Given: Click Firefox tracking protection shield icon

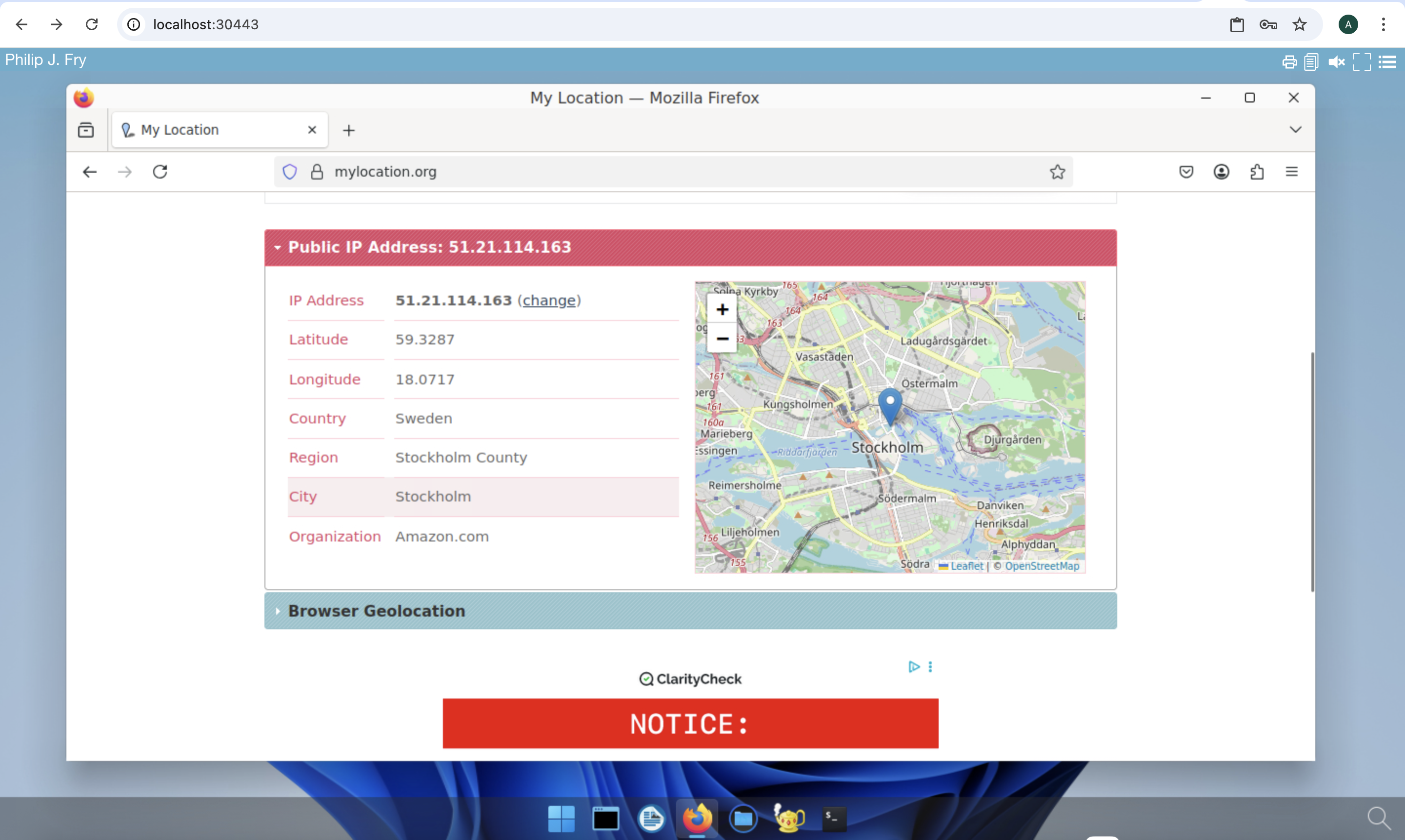Looking at the screenshot, I should click(290, 172).
